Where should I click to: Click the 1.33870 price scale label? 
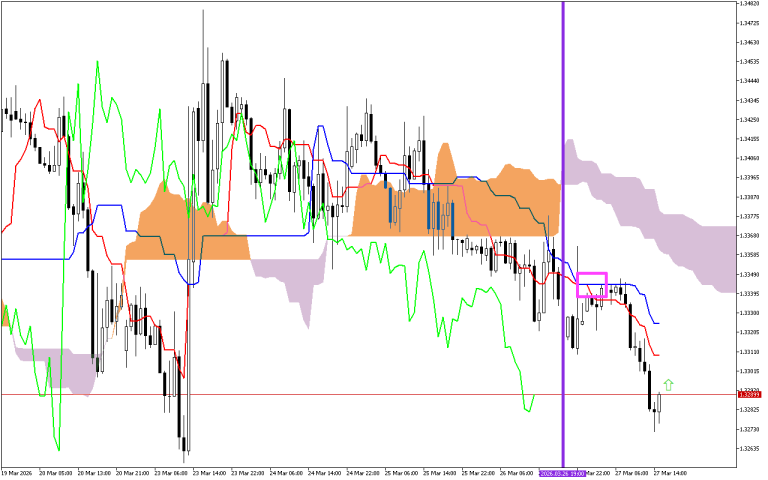(x=749, y=197)
